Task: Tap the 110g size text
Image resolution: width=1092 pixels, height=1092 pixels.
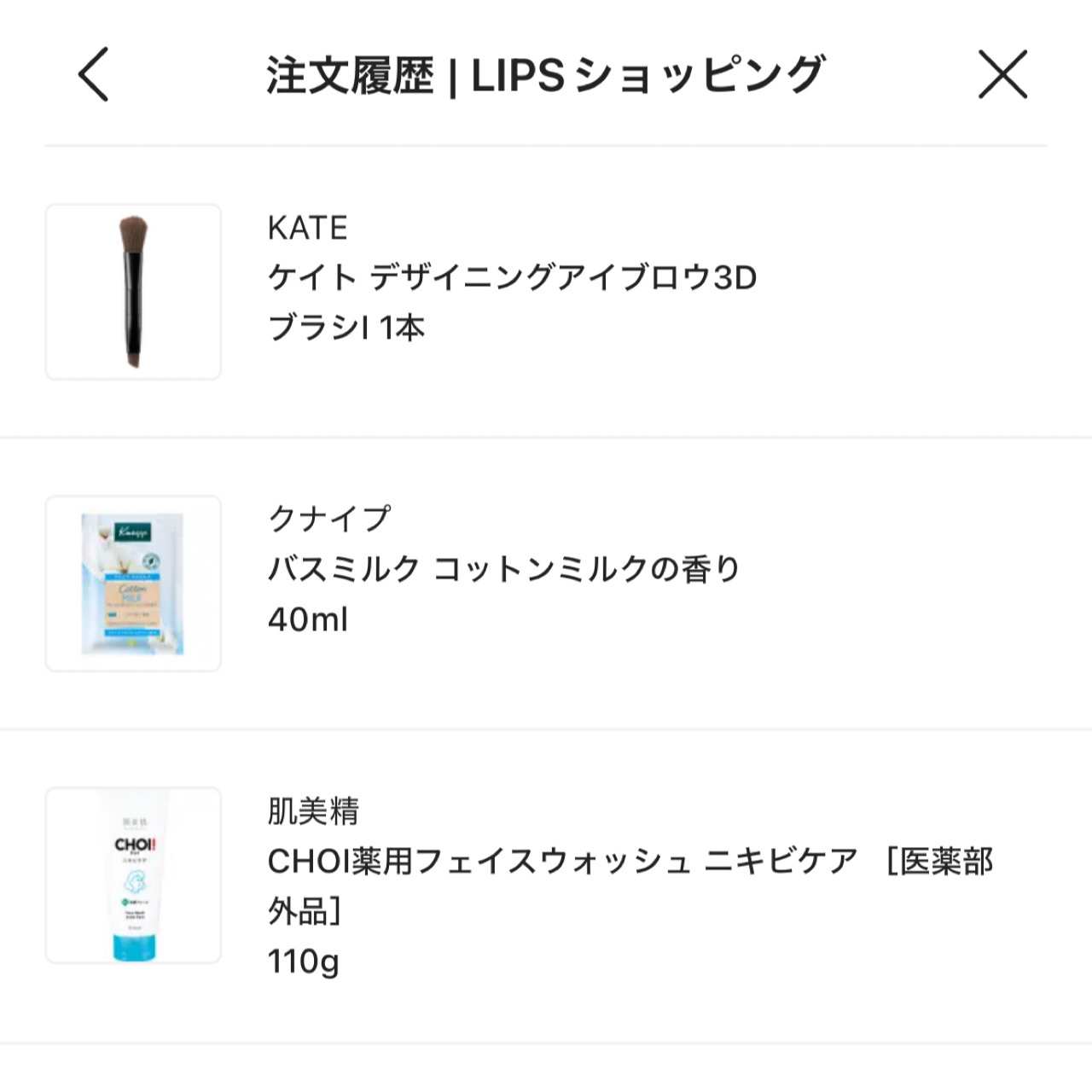Action: pyautogui.click(x=303, y=961)
